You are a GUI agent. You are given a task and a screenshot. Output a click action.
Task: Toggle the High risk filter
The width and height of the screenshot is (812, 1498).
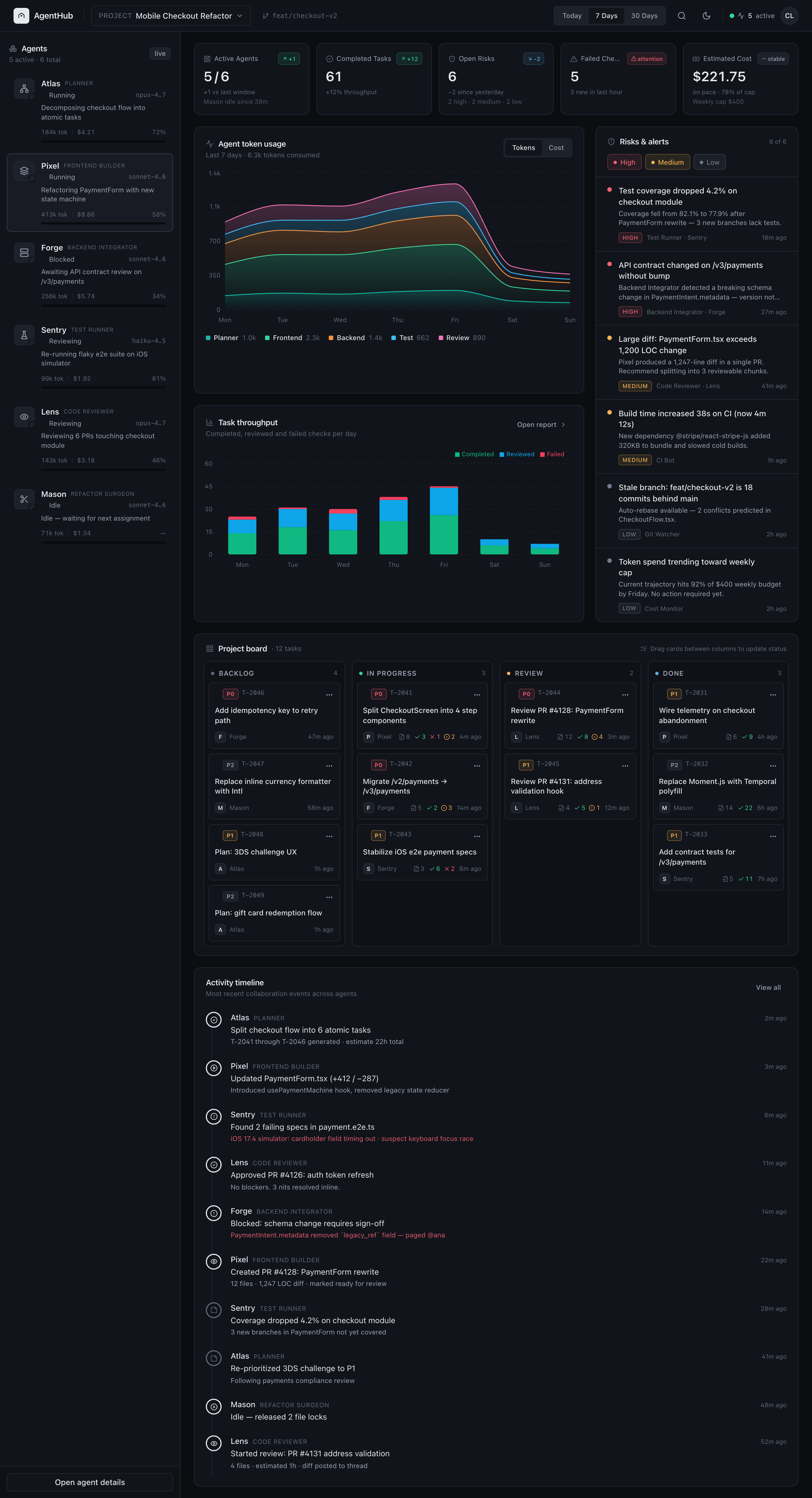[x=624, y=162]
